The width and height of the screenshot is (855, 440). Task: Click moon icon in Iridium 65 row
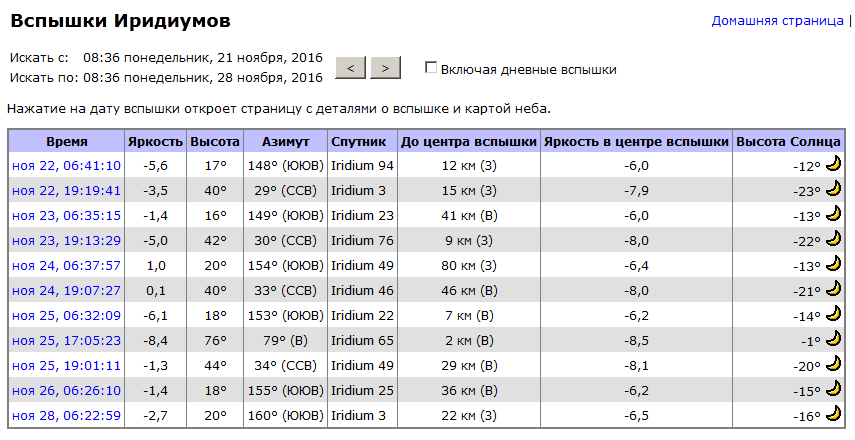coord(833,338)
